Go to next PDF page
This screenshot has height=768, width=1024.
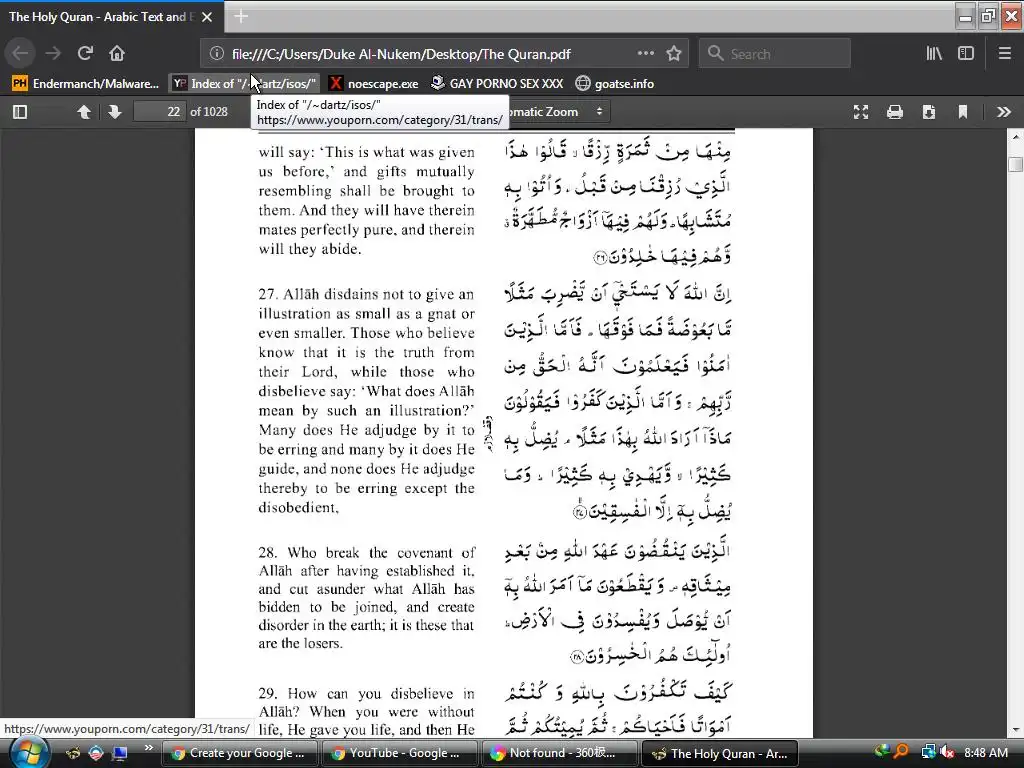(x=115, y=112)
